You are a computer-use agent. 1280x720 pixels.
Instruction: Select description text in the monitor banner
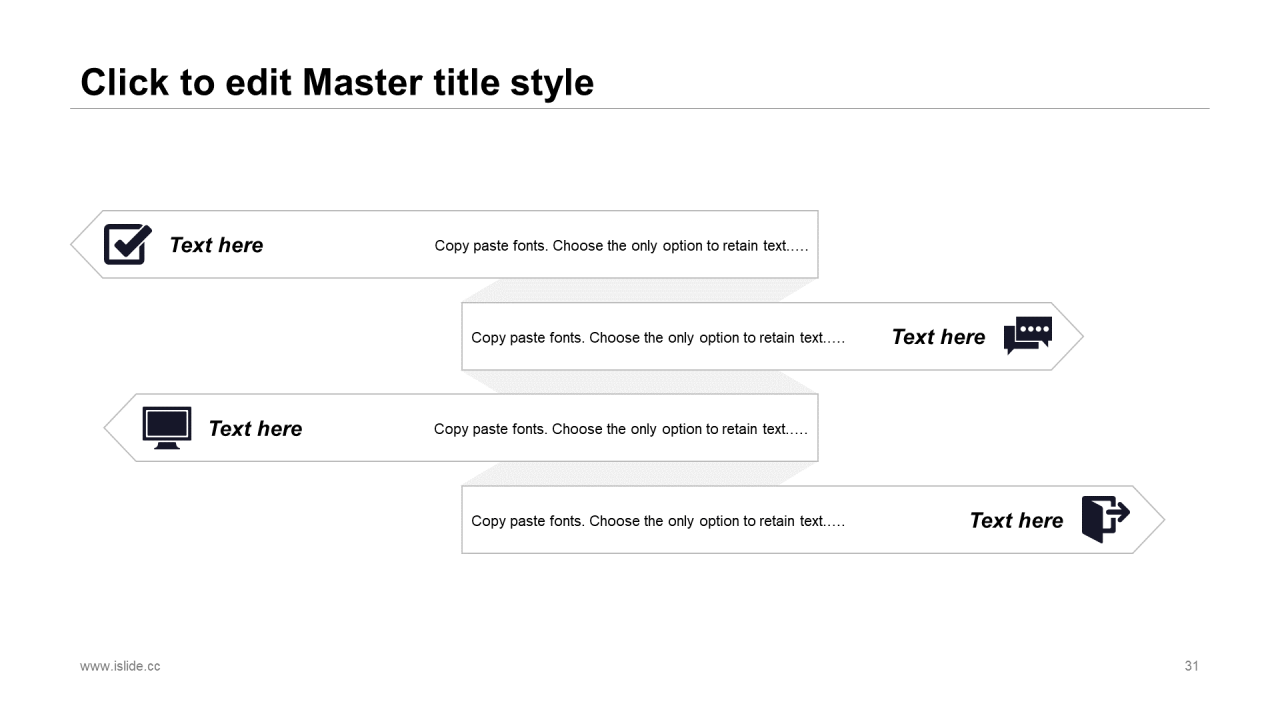tap(620, 429)
